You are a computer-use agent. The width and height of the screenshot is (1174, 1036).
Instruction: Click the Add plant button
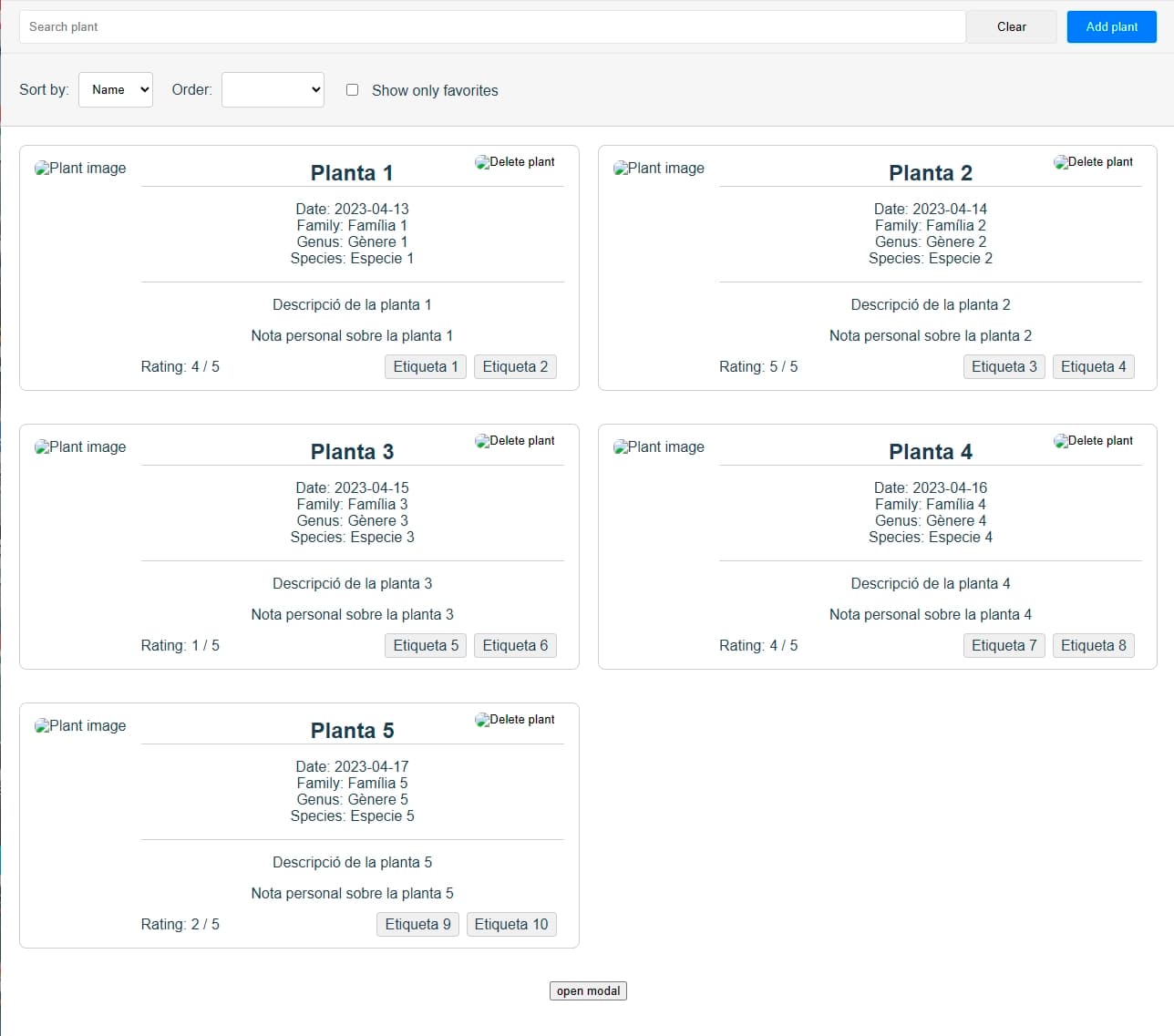(1111, 26)
